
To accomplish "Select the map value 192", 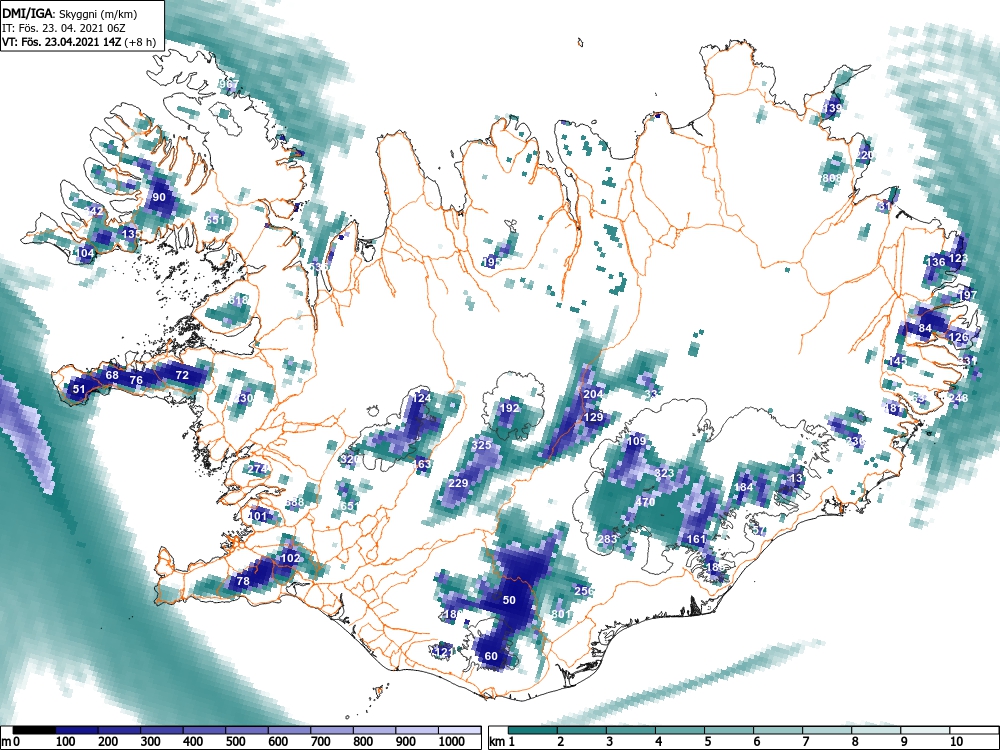I will tap(510, 408).
